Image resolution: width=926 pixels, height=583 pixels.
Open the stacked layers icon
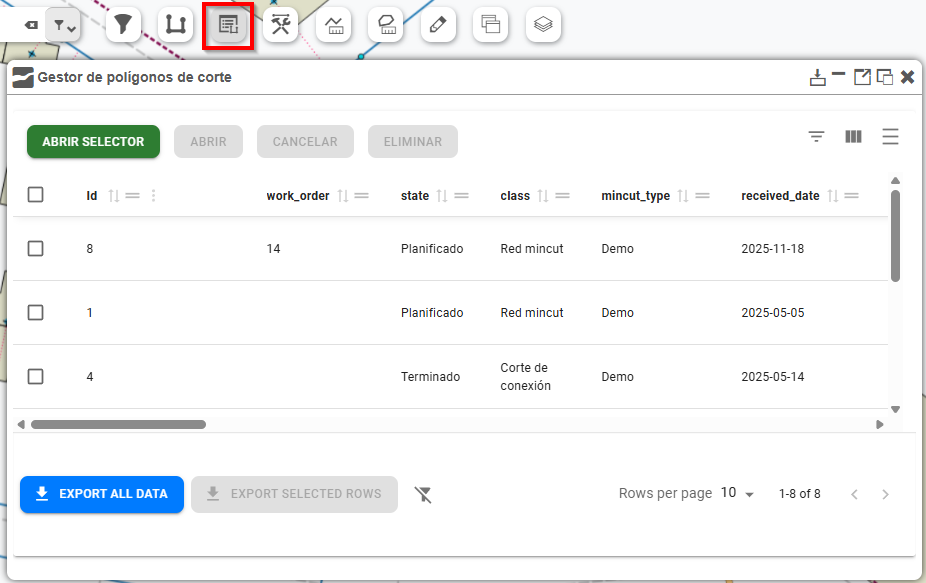pos(543,25)
